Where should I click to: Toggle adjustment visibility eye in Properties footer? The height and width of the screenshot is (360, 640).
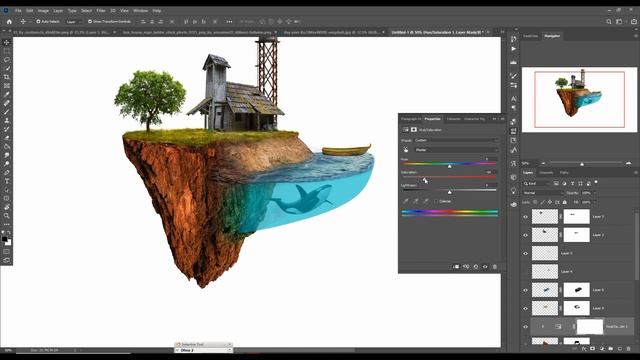[x=485, y=267]
